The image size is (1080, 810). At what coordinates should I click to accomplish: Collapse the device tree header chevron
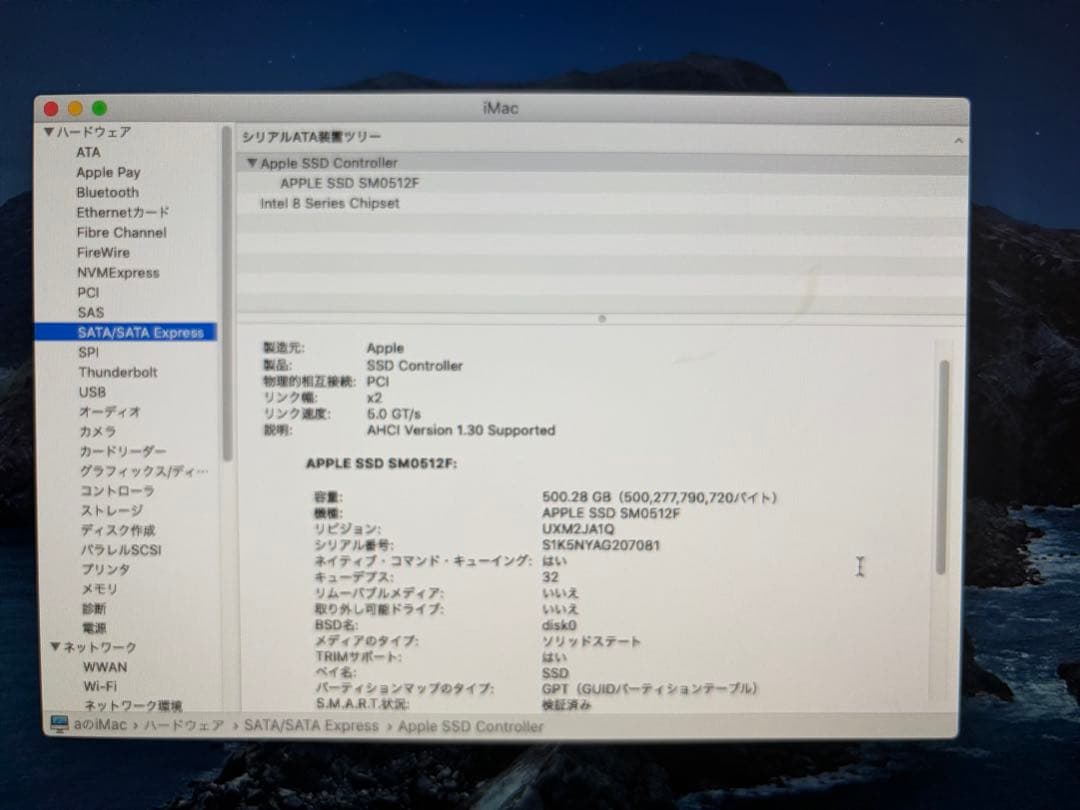coord(958,141)
